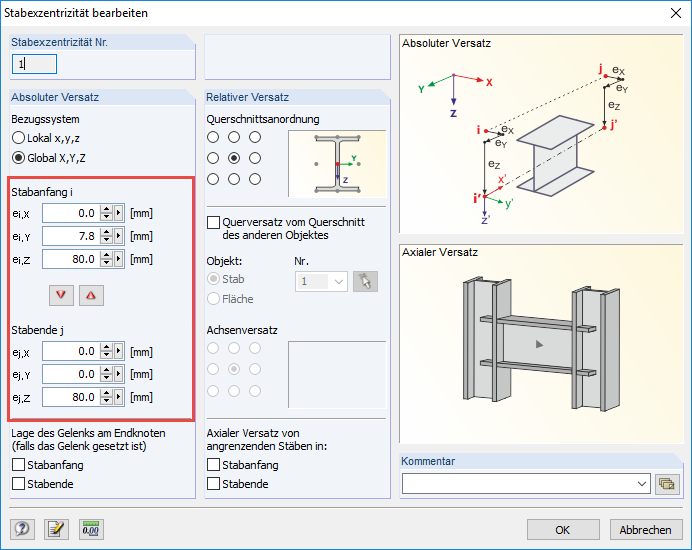Click the ej,Z input field showing 80.0
Screen dimensions: 692x550
point(71,397)
